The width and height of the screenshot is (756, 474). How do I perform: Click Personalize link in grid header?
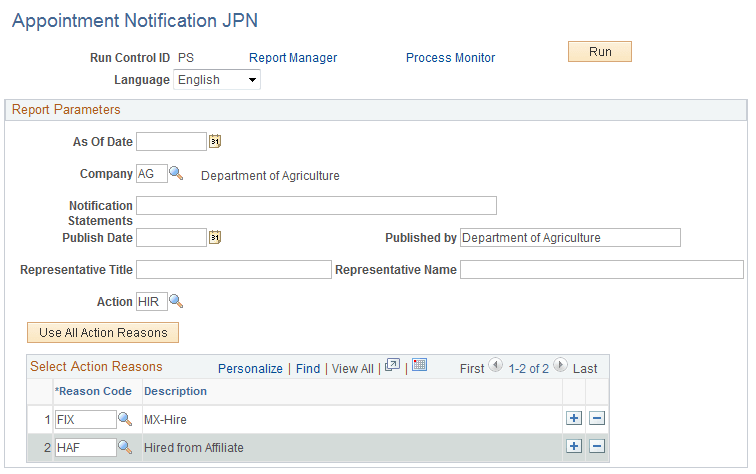tap(250, 369)
